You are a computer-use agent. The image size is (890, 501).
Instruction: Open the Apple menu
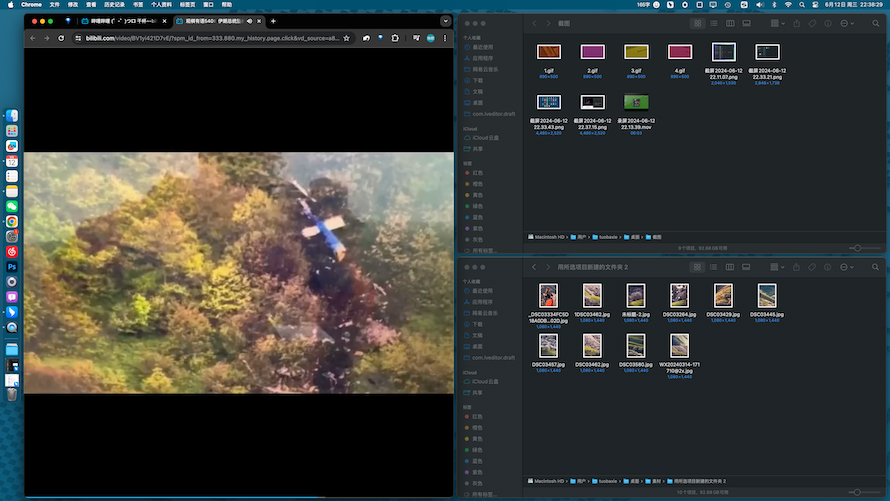pos(10,5)
